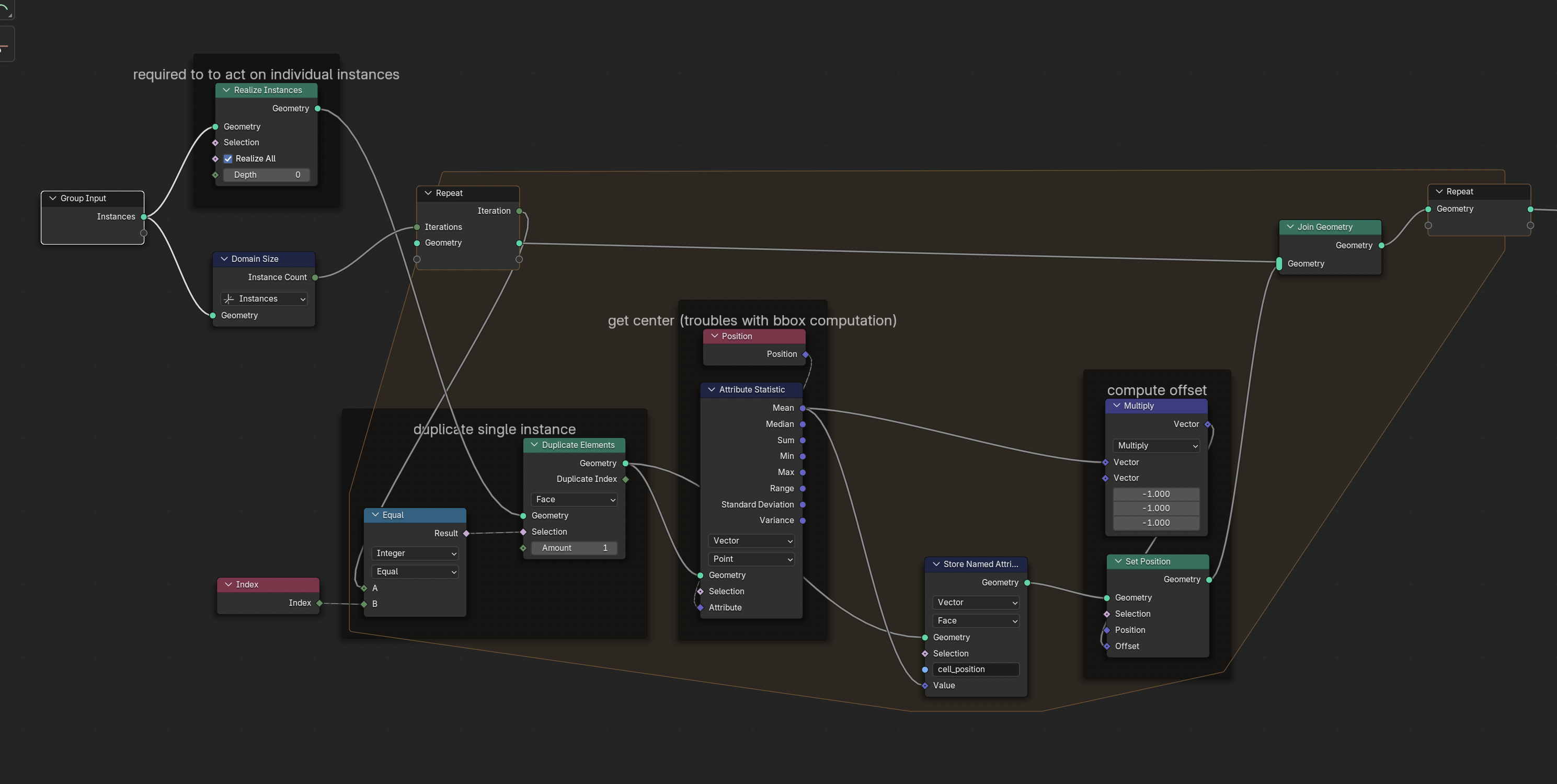Collapse the Duplicate Elements node
This screenshot has width=1557, height=784.
coord(534,445)
